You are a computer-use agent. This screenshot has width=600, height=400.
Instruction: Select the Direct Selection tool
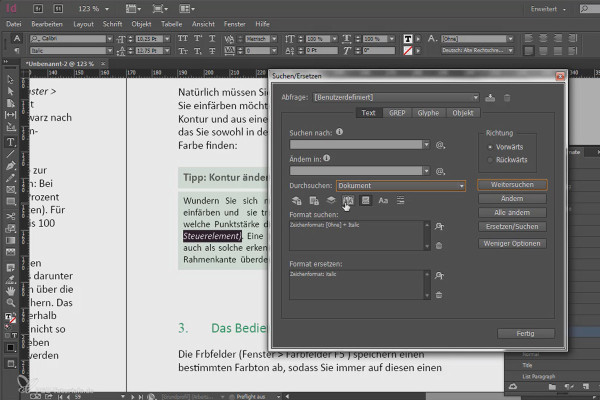[x=10, y=91]
